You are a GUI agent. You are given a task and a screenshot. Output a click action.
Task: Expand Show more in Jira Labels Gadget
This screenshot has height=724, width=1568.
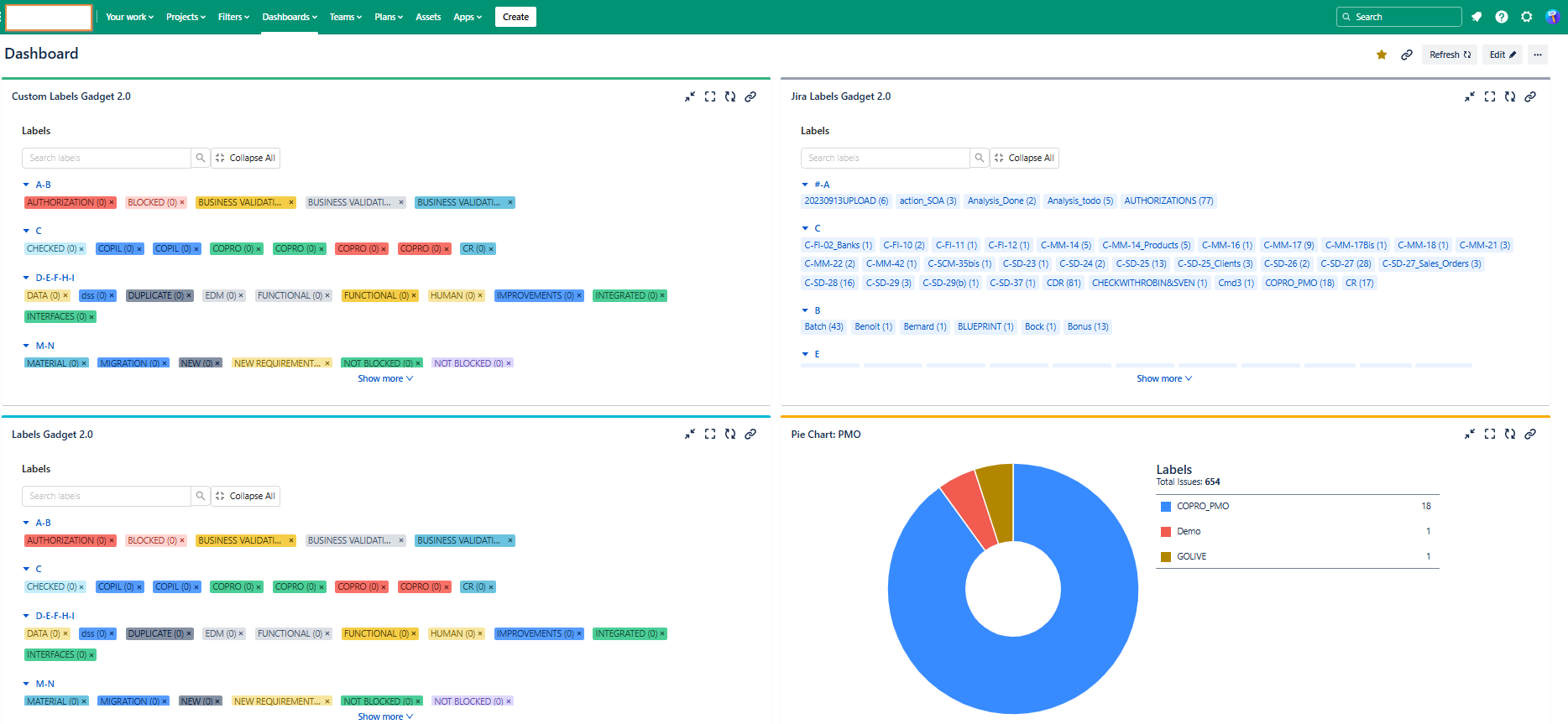(x=1163, y=379)
